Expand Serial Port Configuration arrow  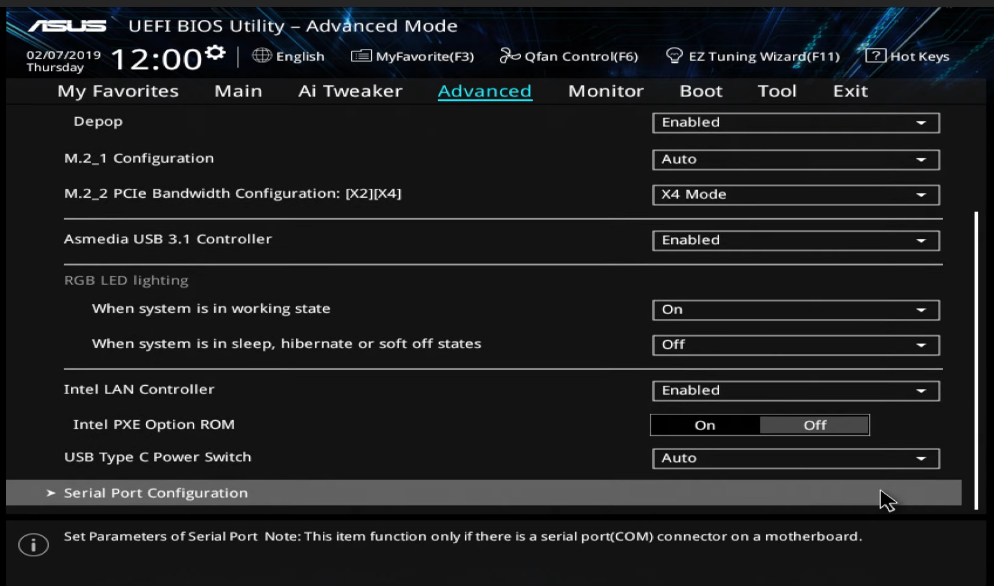tap(51, 493)
